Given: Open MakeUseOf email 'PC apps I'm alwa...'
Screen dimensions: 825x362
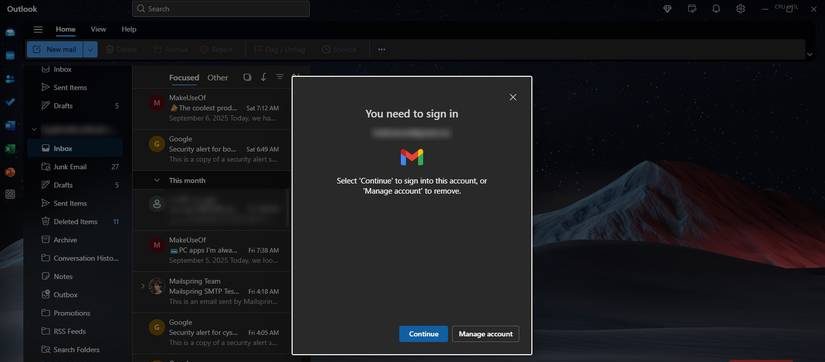Looking at the screenshot, I should 211,250.
